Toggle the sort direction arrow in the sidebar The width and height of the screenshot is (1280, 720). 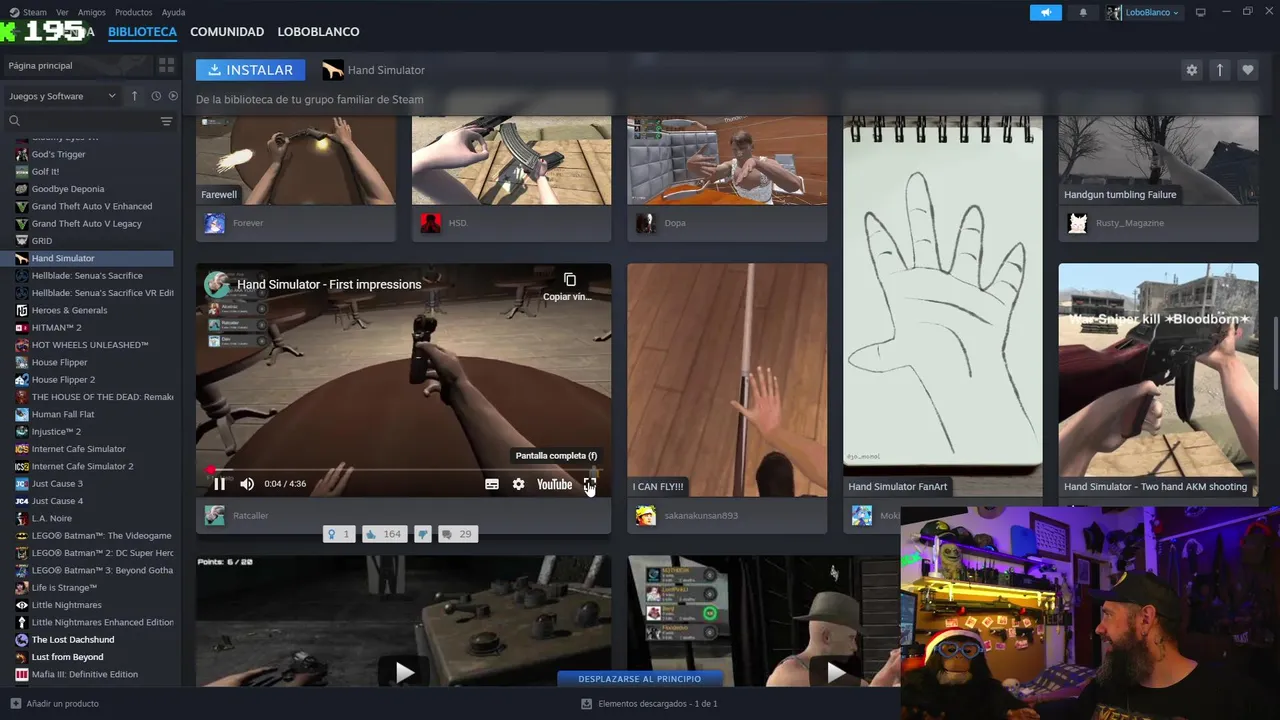135,96
